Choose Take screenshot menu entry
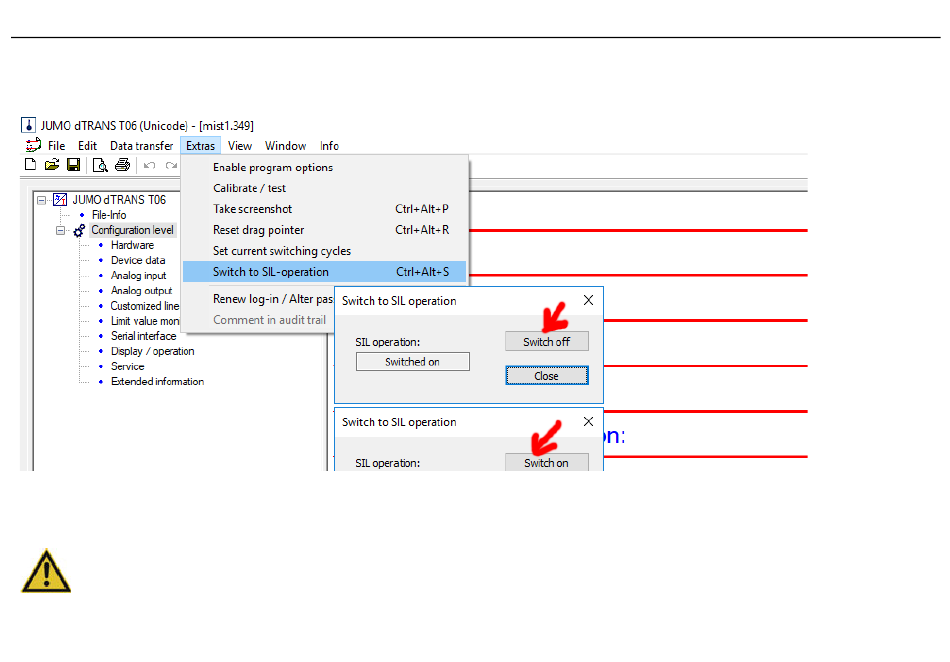This screenshot has width=950, height=662. [325, 209]
